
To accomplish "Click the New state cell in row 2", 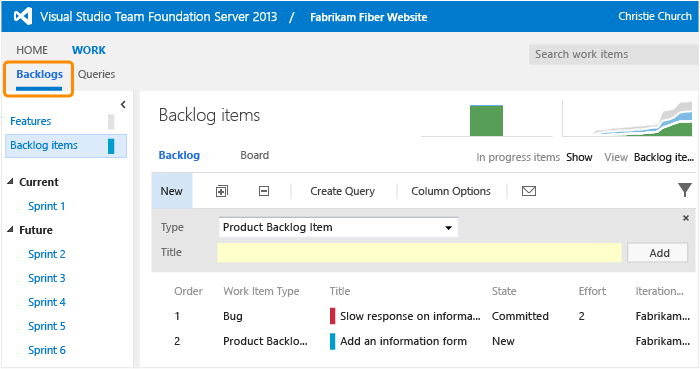I will coord(503,341).
